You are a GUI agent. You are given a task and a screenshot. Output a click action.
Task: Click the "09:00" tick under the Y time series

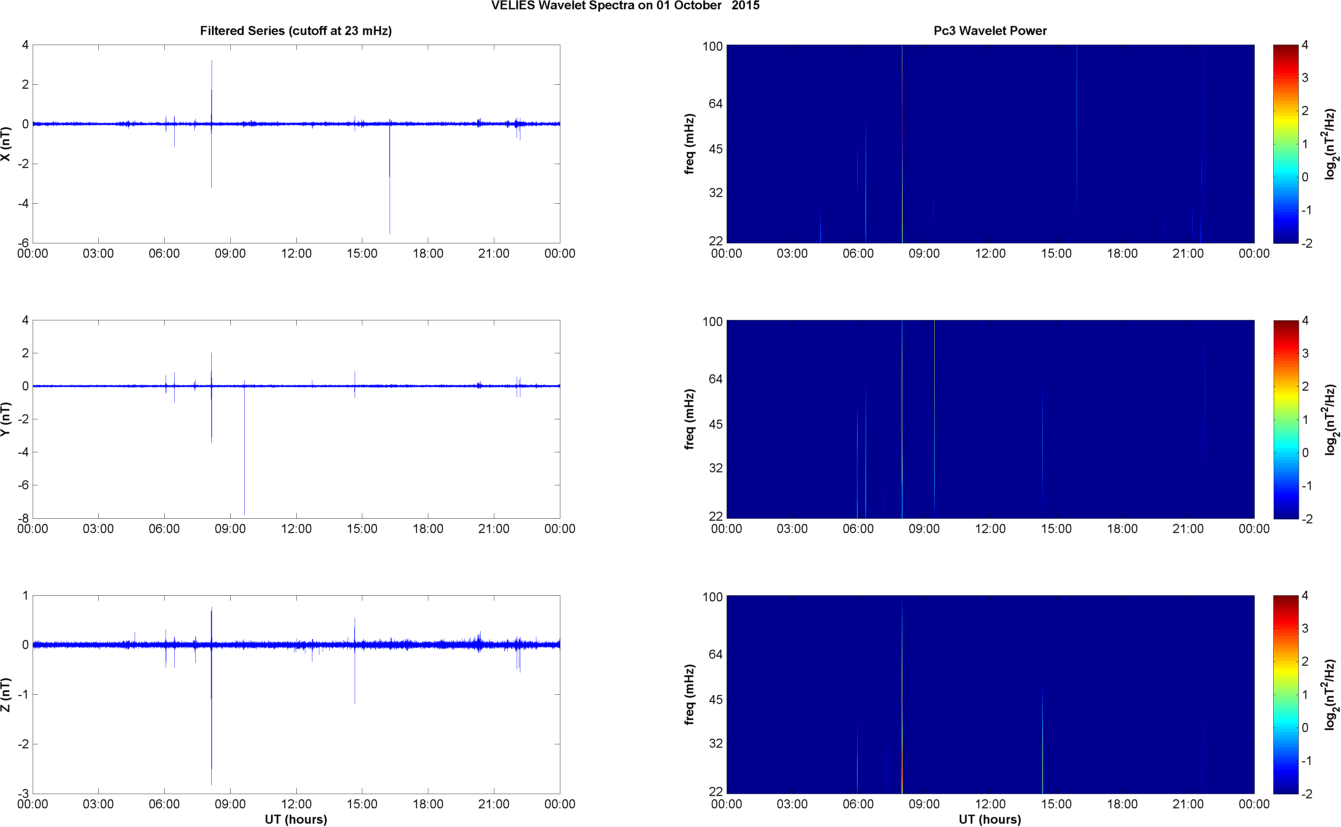click(230, 529)
